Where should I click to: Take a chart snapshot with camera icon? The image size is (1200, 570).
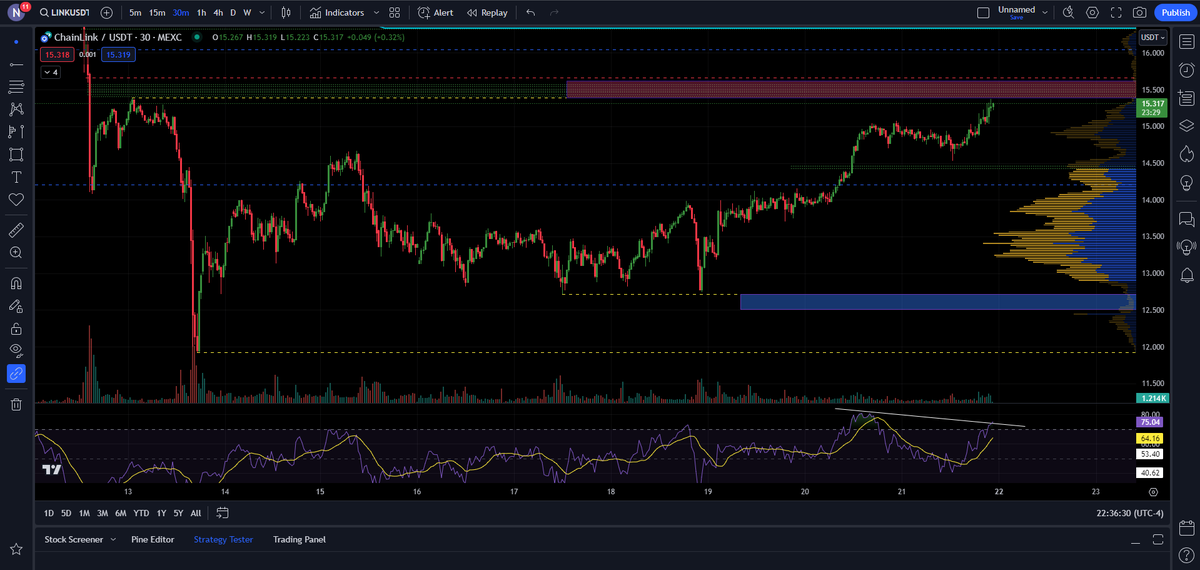1140,13
